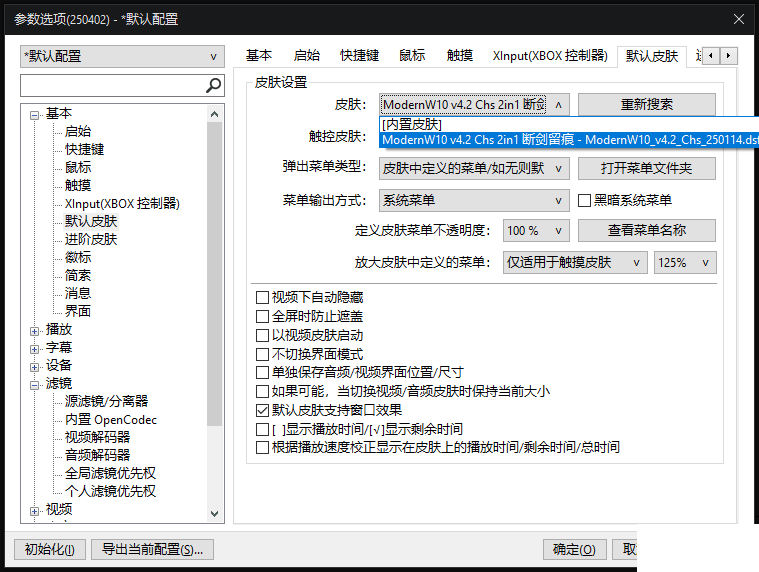This screenshot has width=759, height=572.
Task: Click the settings search input field
Action: [112, 86]
